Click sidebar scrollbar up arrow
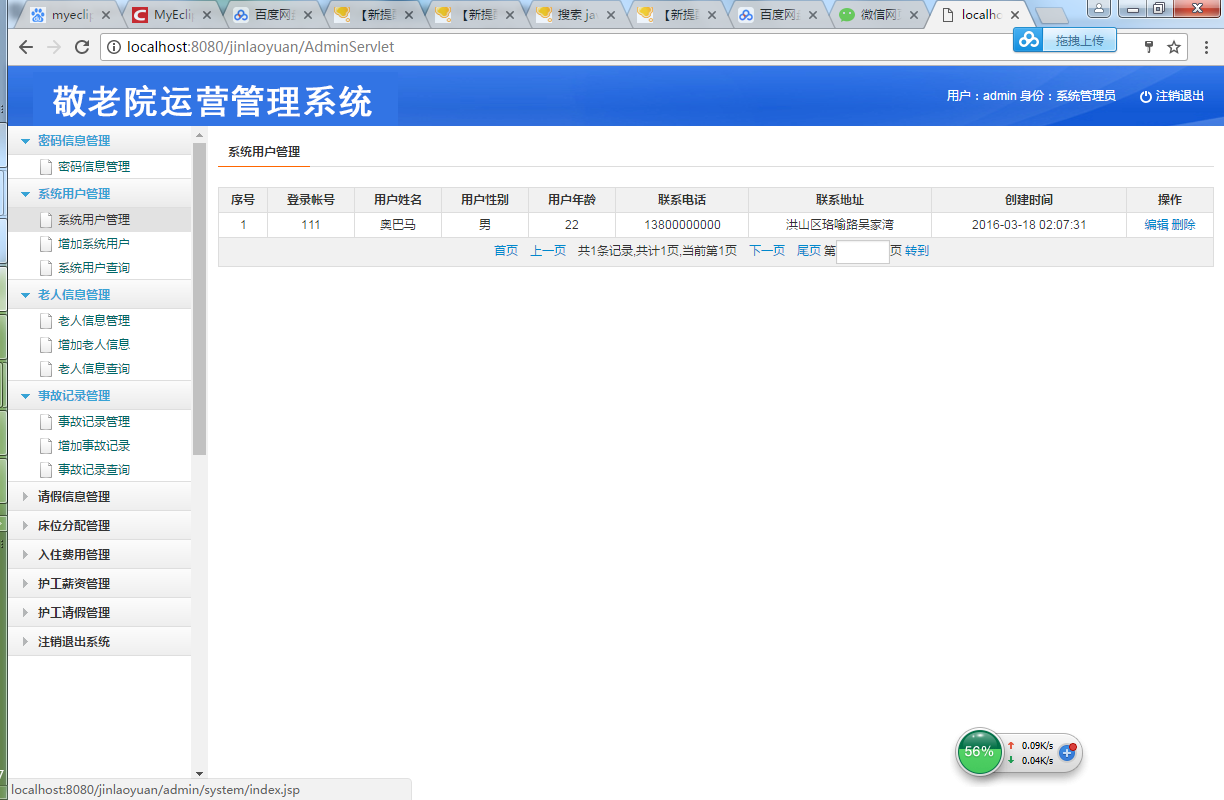The width and height of the screenshot is (1224, 800). coord(199,134)
